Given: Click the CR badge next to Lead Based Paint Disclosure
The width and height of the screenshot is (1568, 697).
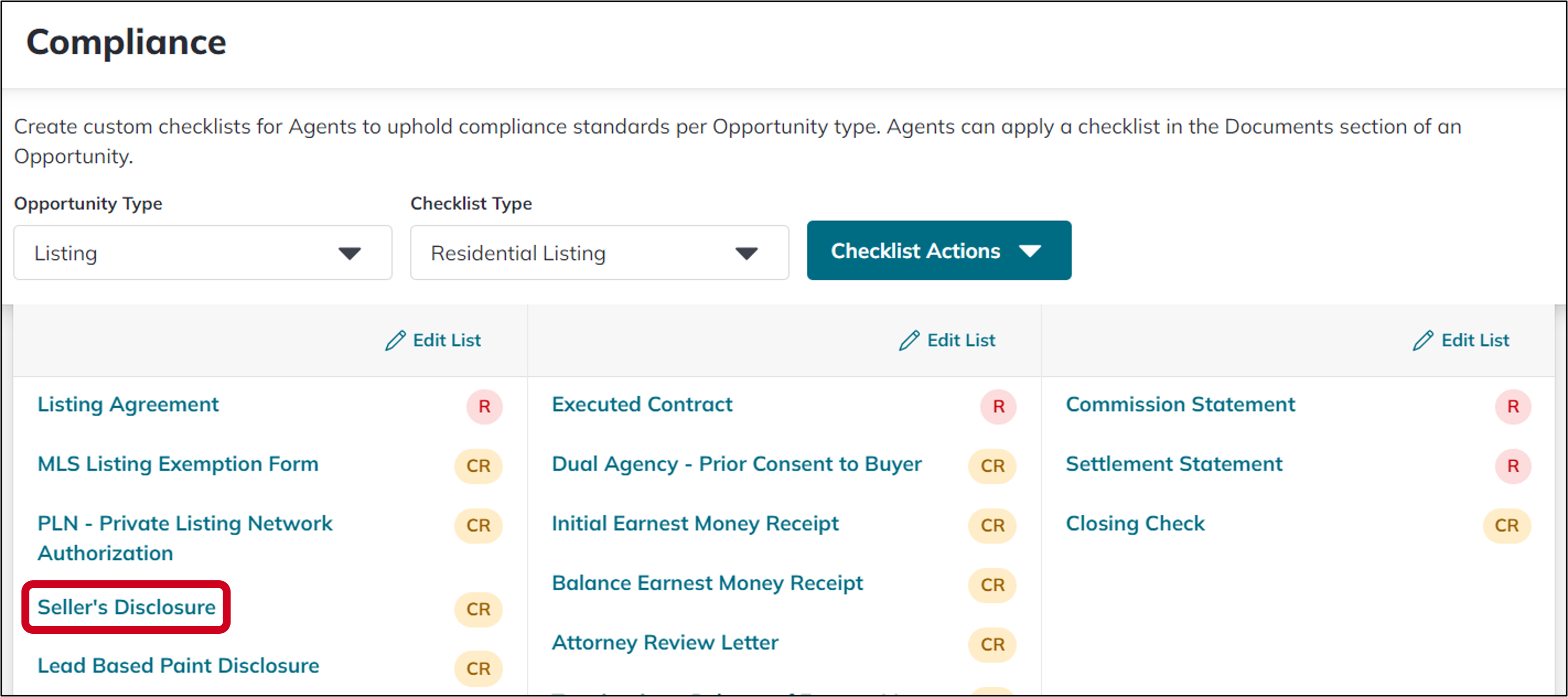Looking at the screenshot, I should pos(479,668).
